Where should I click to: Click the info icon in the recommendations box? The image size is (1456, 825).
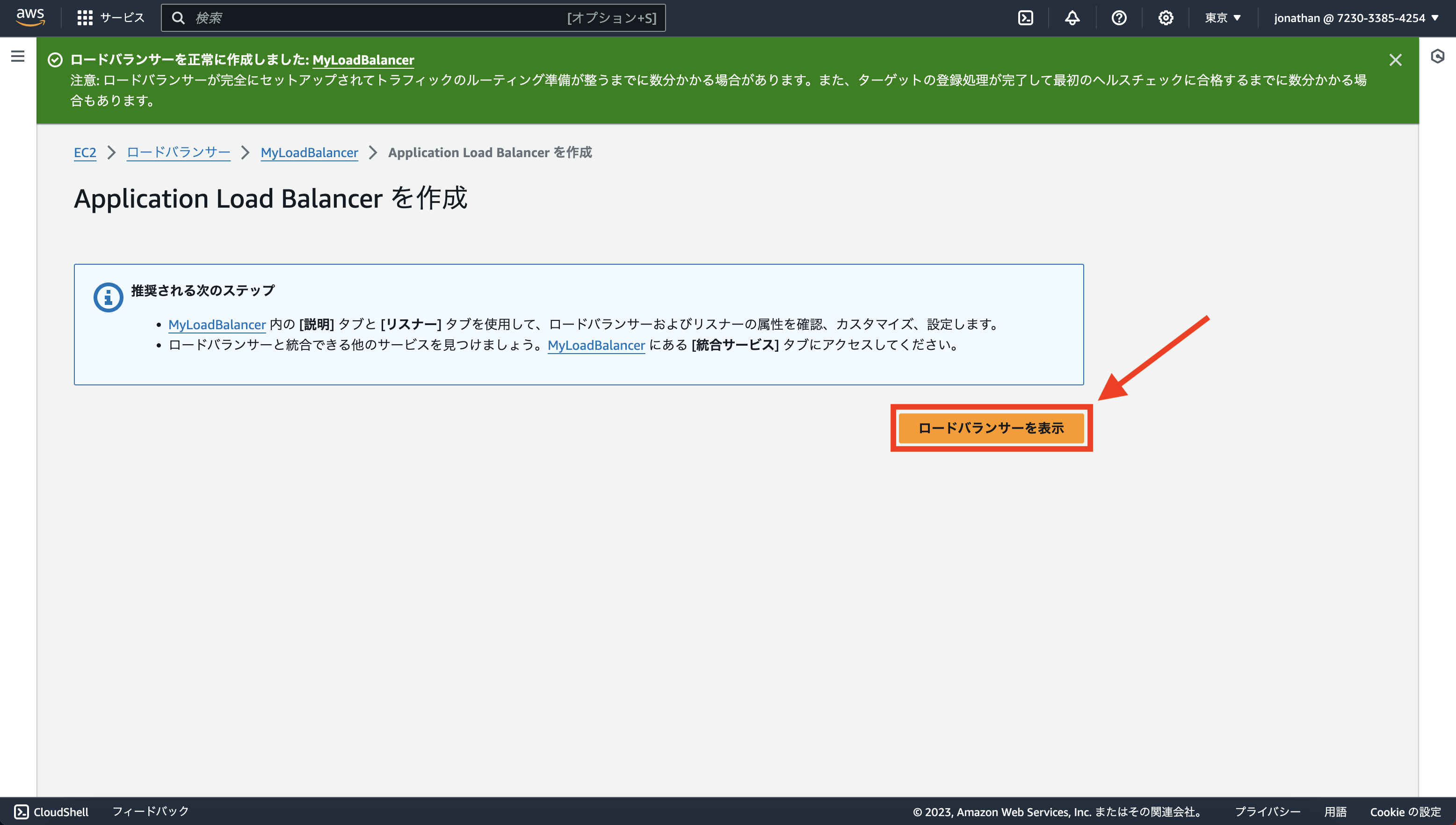click(x=108, y=297)
